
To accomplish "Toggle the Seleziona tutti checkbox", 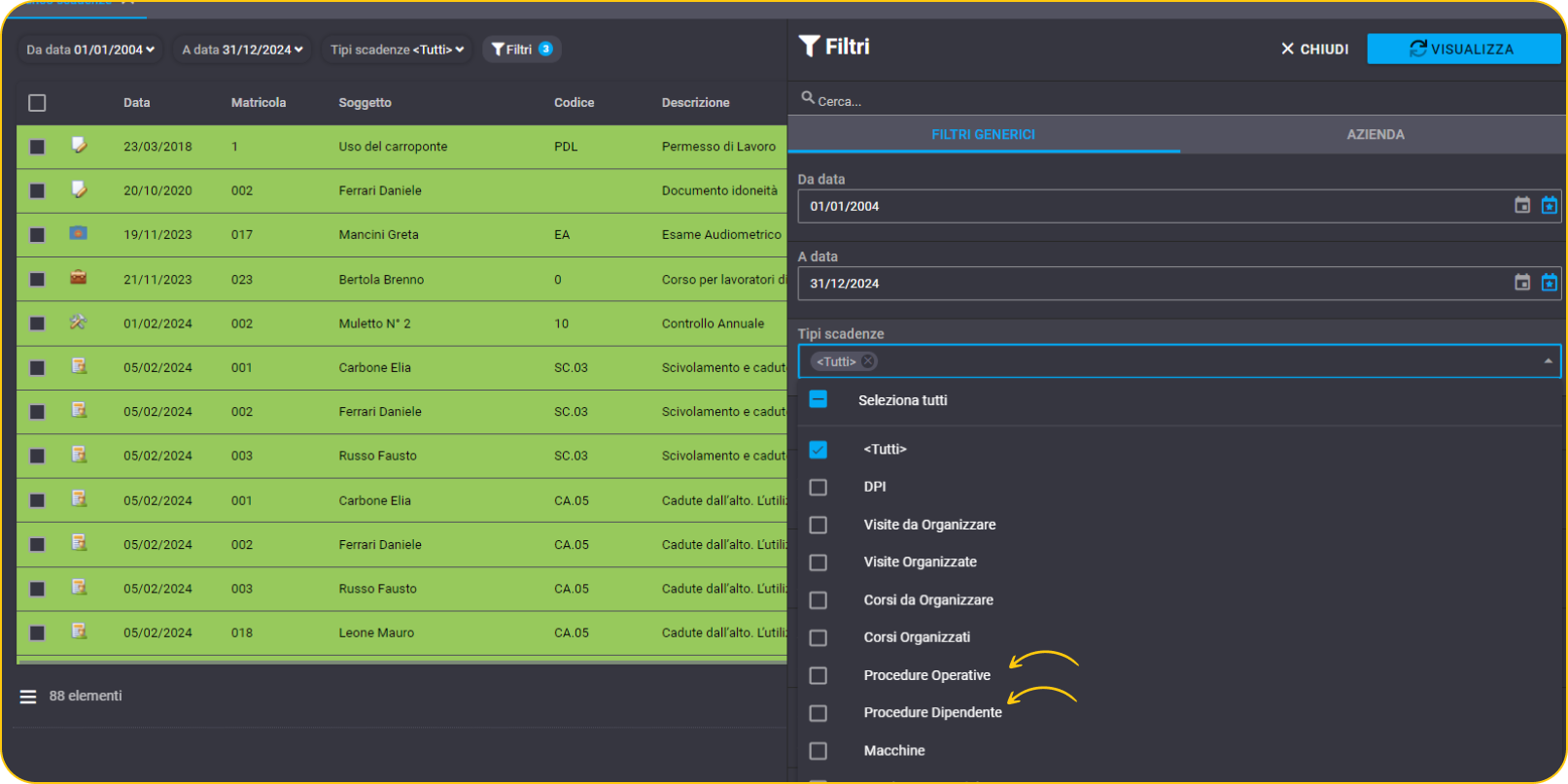I will pyautogui.click(x=819, y=399).
